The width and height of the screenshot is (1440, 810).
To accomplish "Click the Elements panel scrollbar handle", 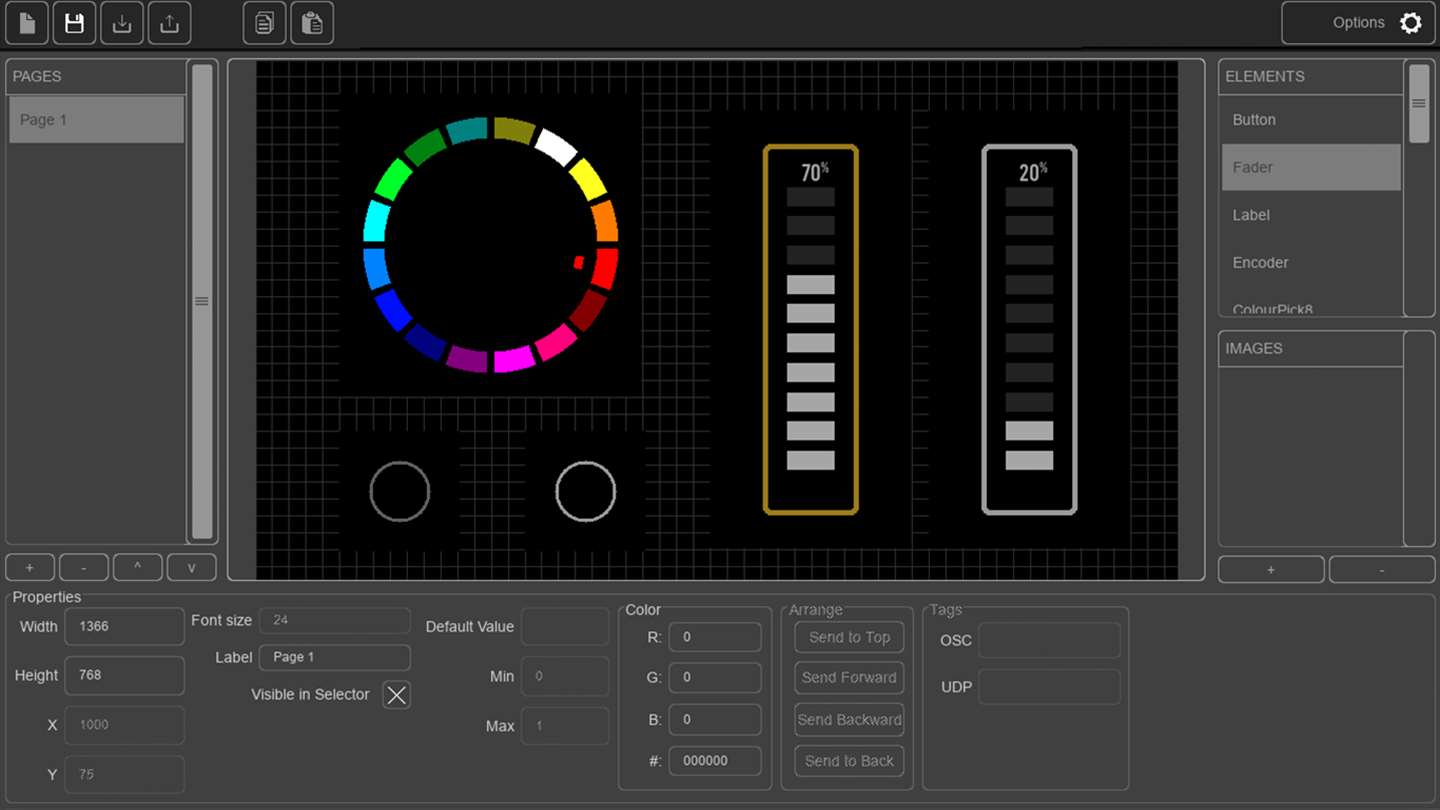I will click(1418, 104).
